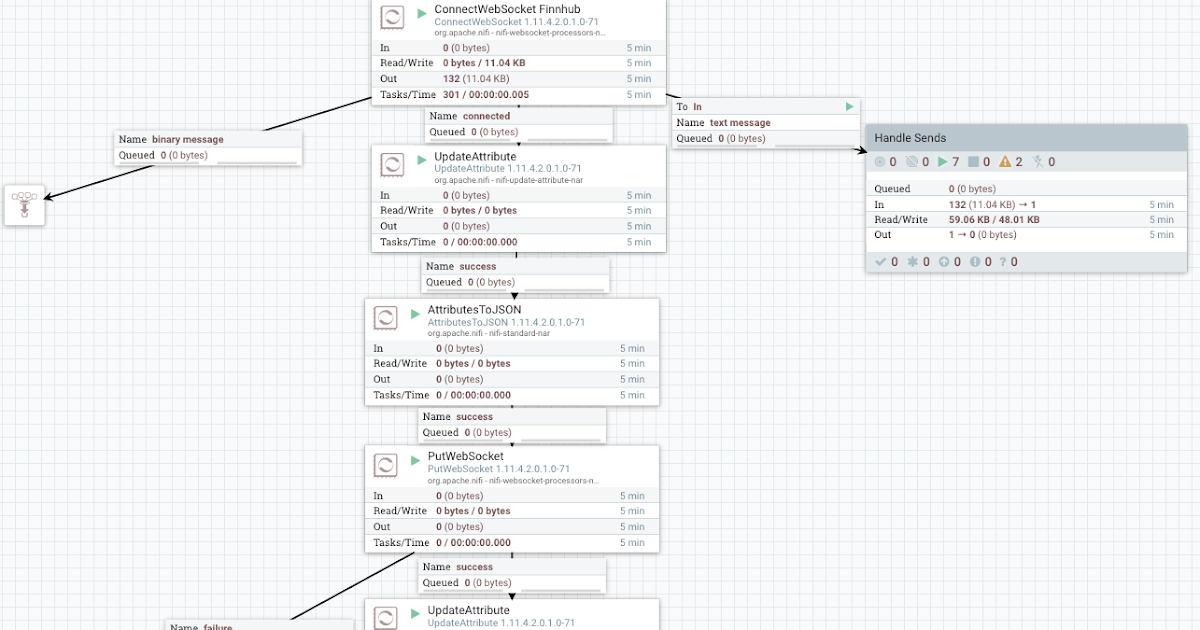Click the To In jump arrow on text message connection
1200x630 pixels.
coord(848,106)
